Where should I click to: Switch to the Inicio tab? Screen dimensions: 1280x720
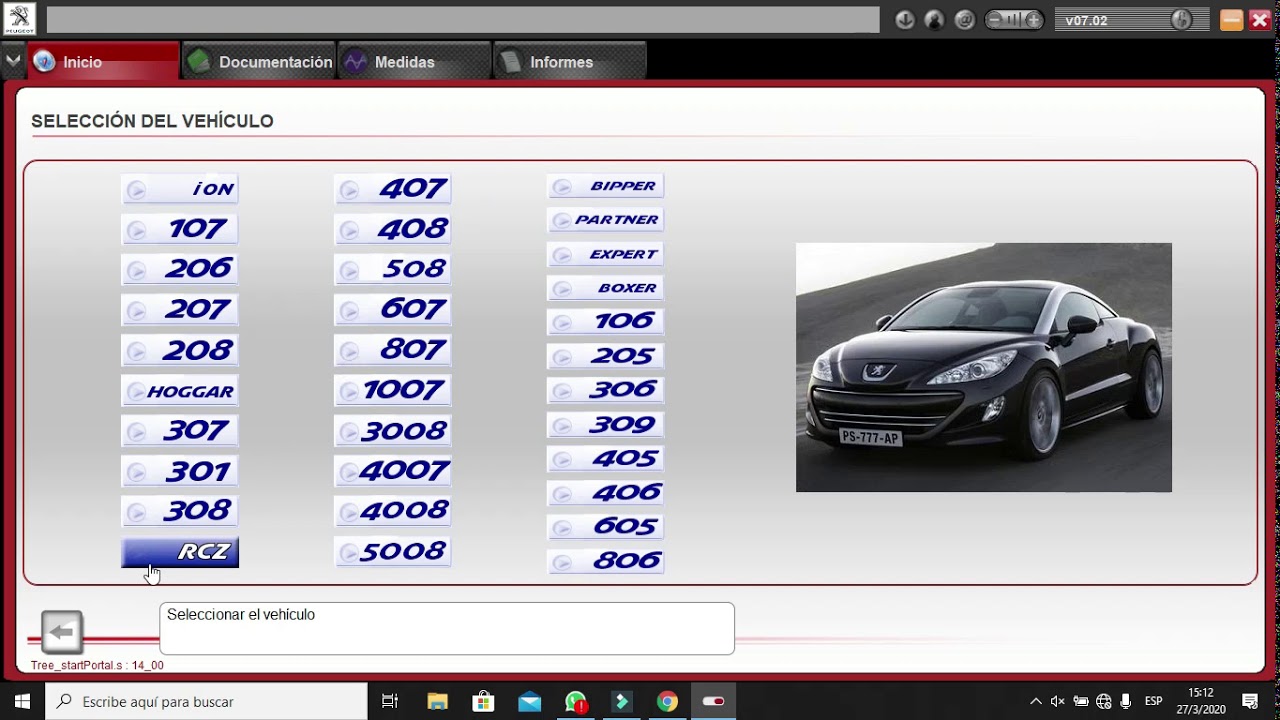104,61
